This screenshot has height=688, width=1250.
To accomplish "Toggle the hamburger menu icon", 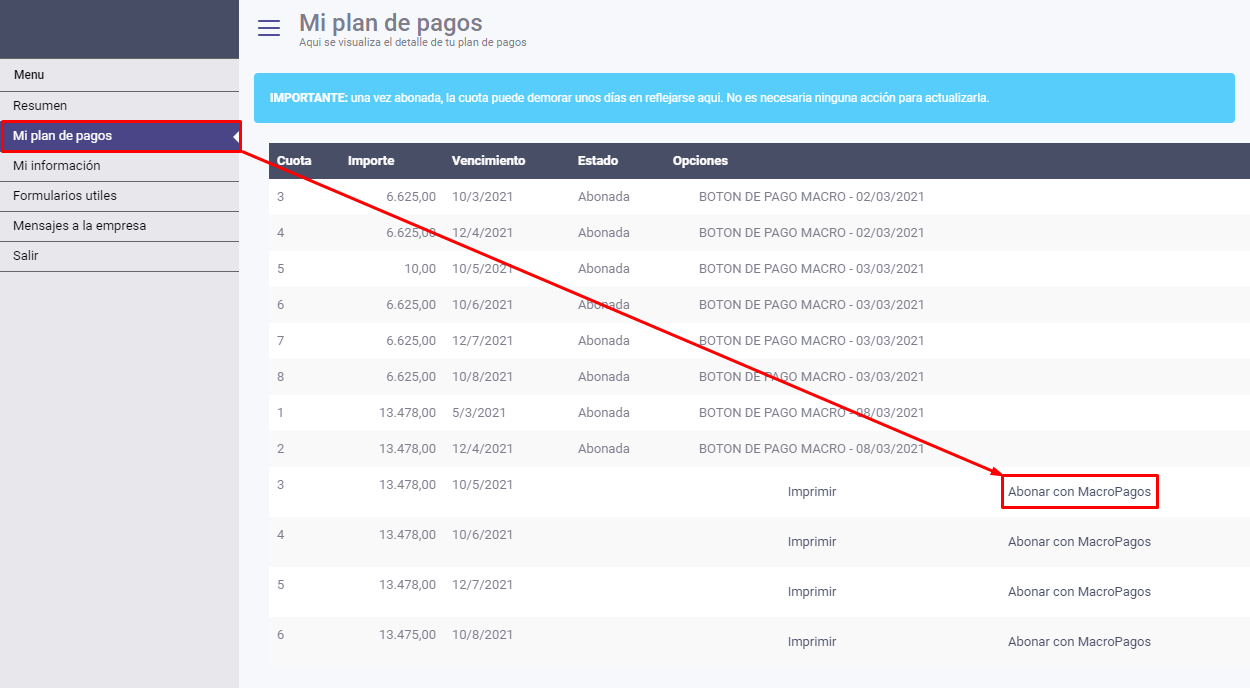I will point(269,28).
